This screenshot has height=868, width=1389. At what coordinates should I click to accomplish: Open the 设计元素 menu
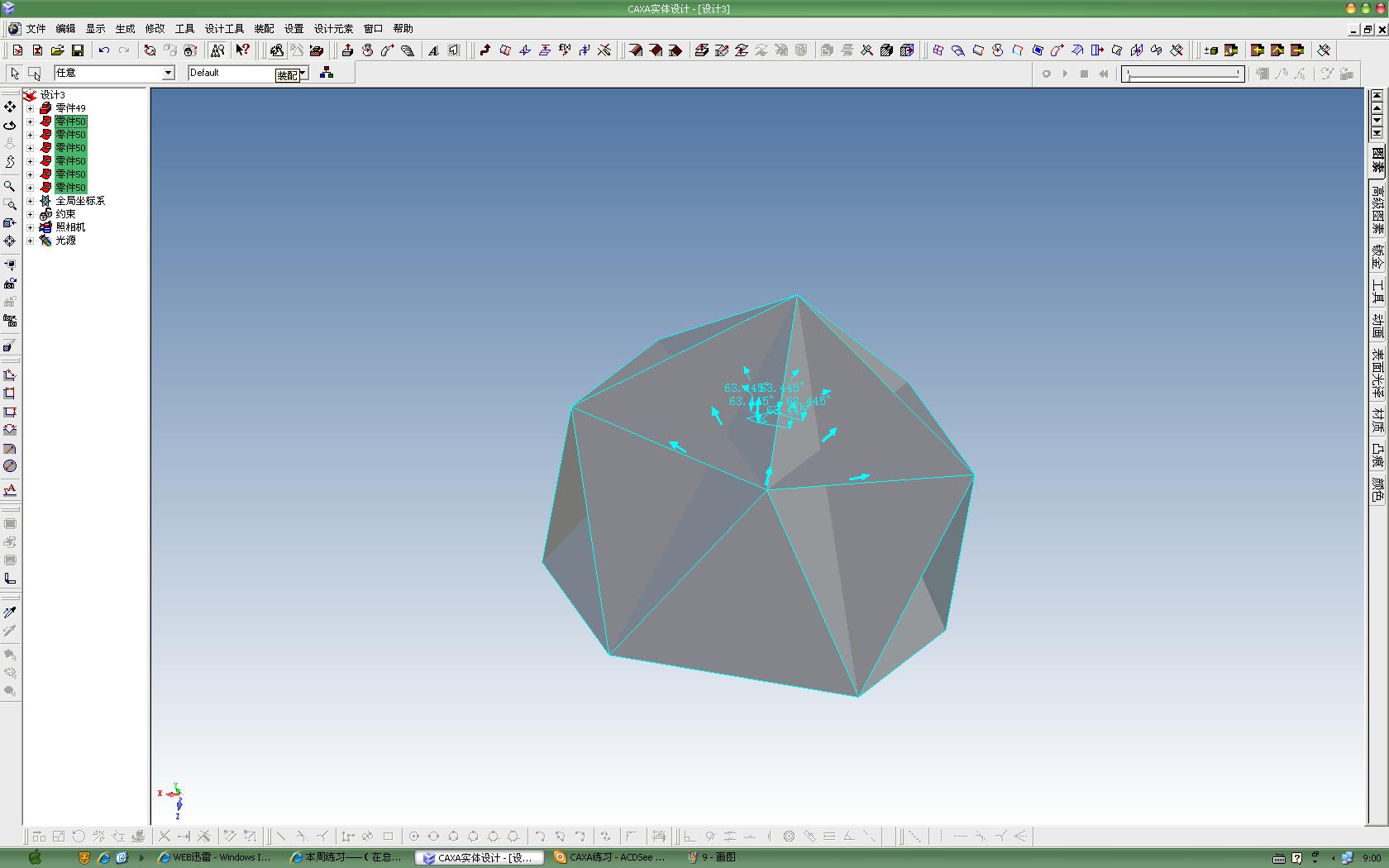pyautogui.click(x=333, y=29)
